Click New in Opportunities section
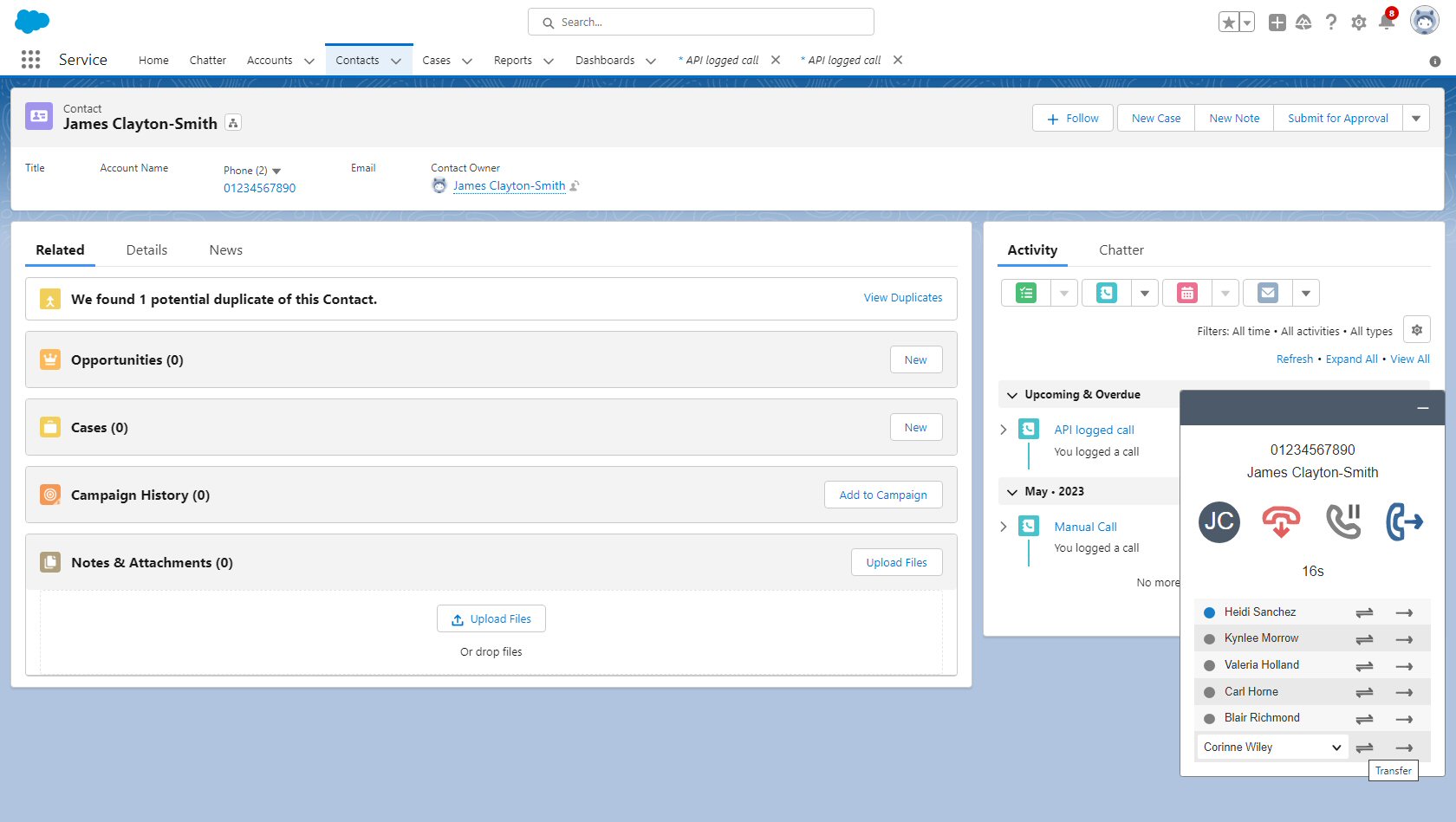1456x822 pixels. 916,359
